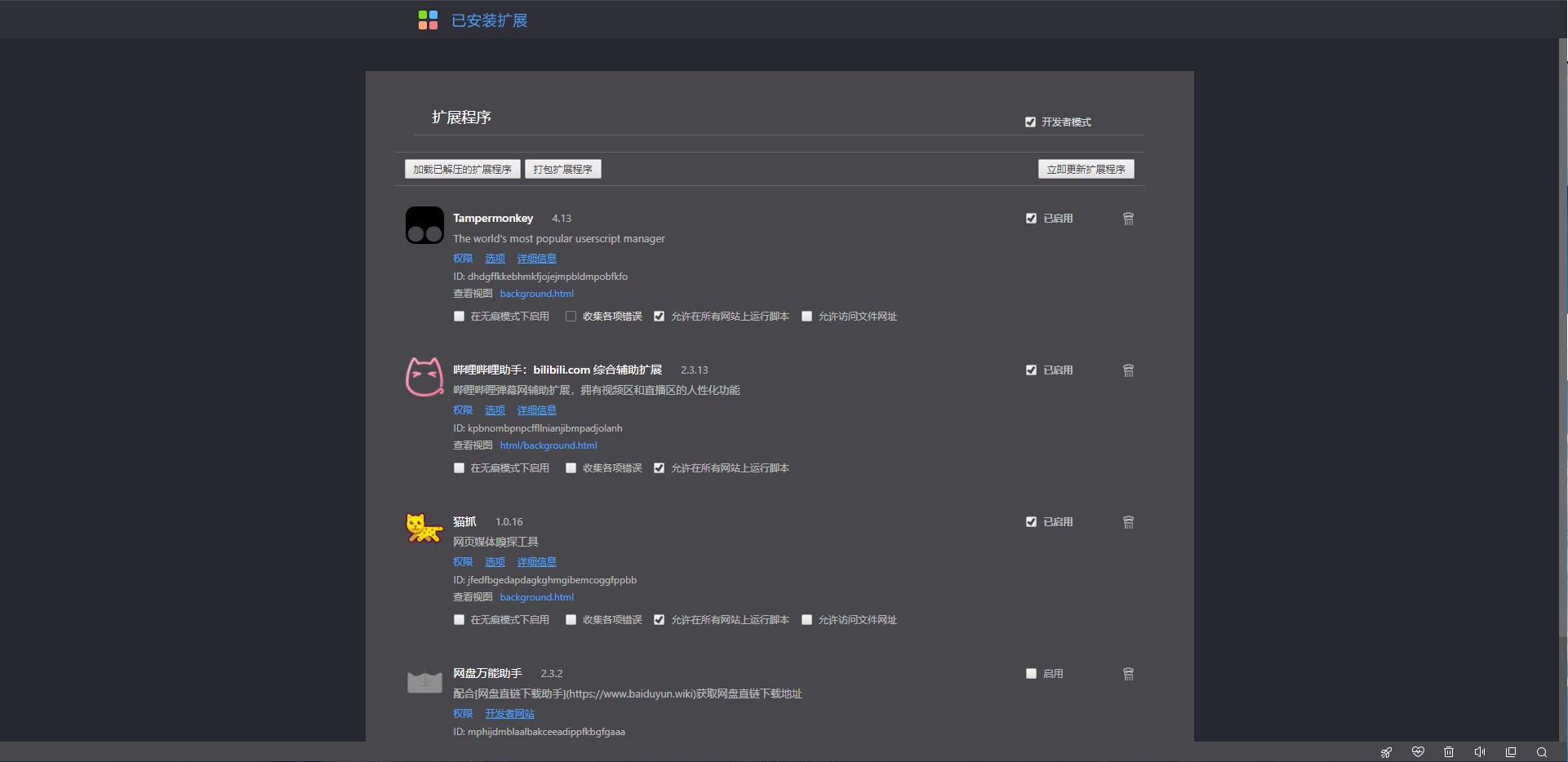Check 在无痕模式下启用 for 猫抓

[459, 620]
